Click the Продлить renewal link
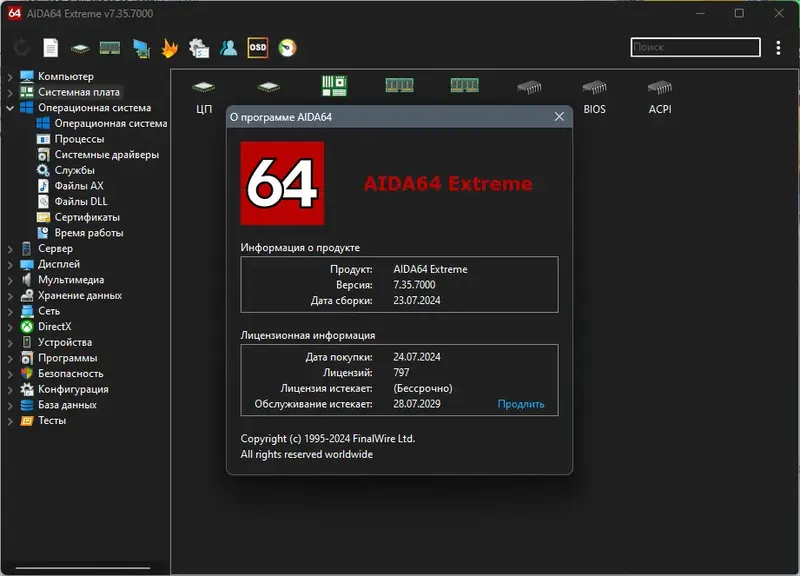This screenshot has width=800, height=576. (x=520, y=404)
